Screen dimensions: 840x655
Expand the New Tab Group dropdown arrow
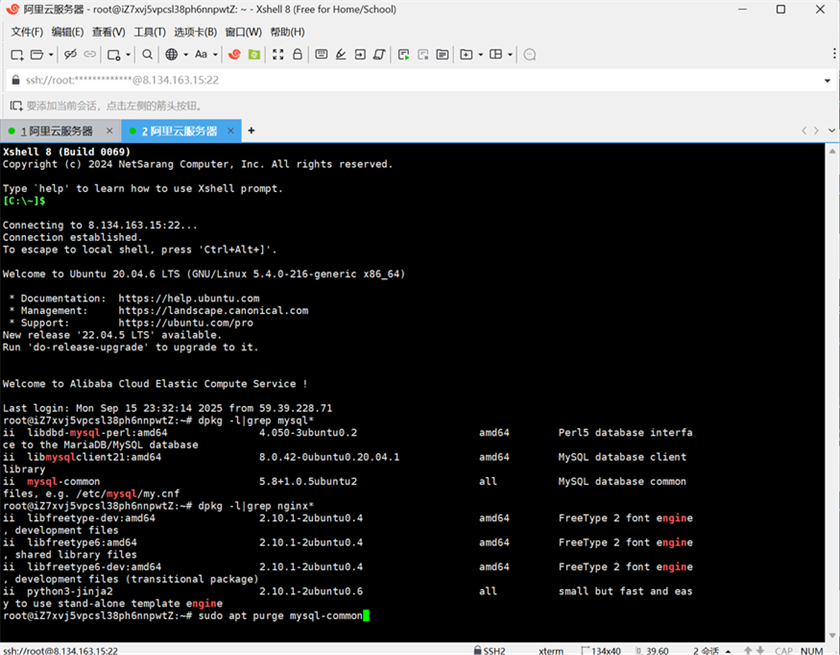(481, 55)
